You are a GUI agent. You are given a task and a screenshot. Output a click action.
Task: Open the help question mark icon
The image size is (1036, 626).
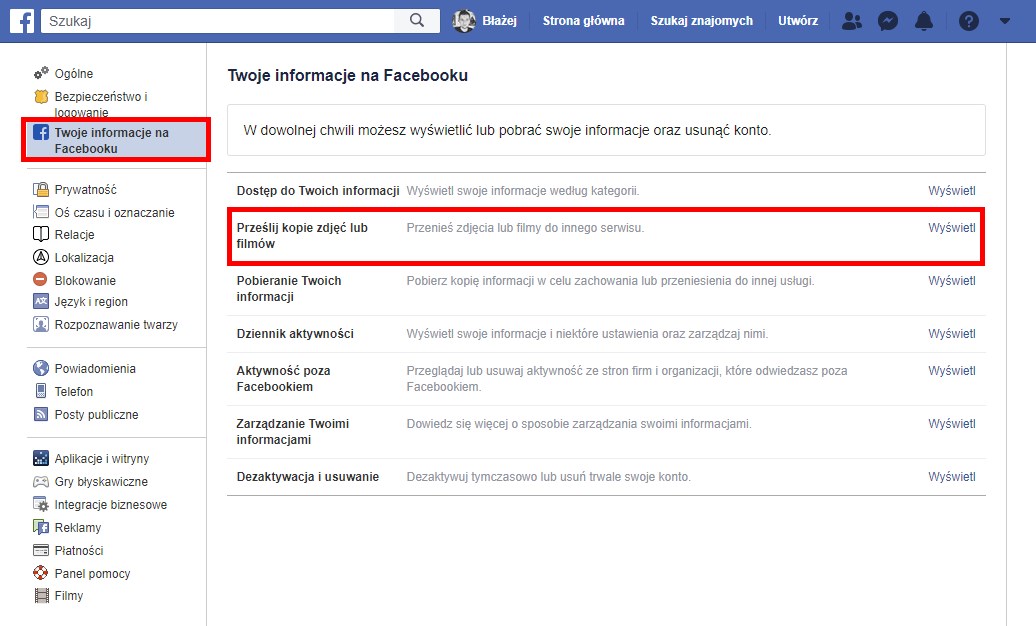(x=969, y=21)
